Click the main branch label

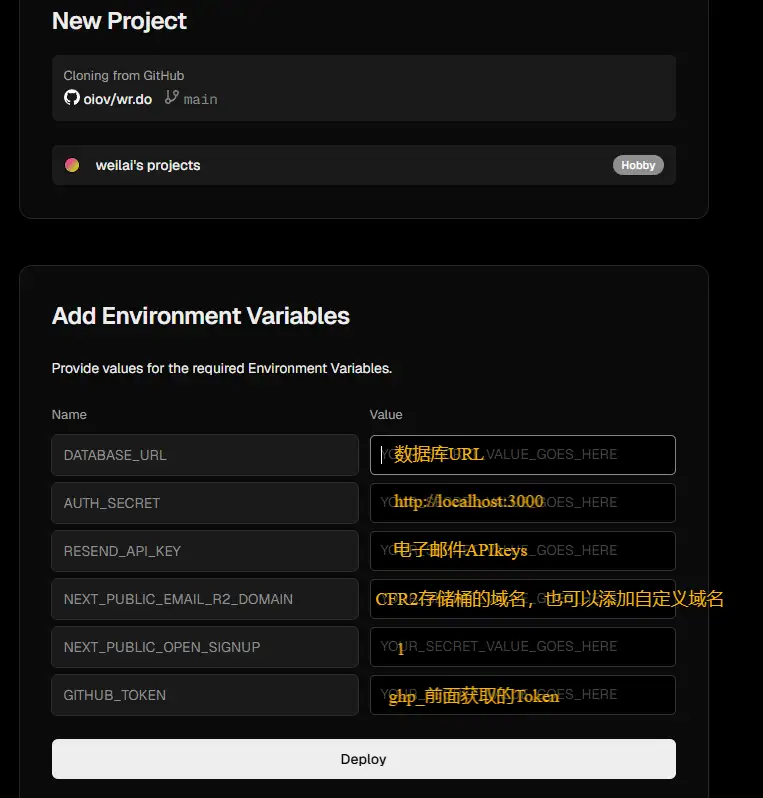pos(200,99)
